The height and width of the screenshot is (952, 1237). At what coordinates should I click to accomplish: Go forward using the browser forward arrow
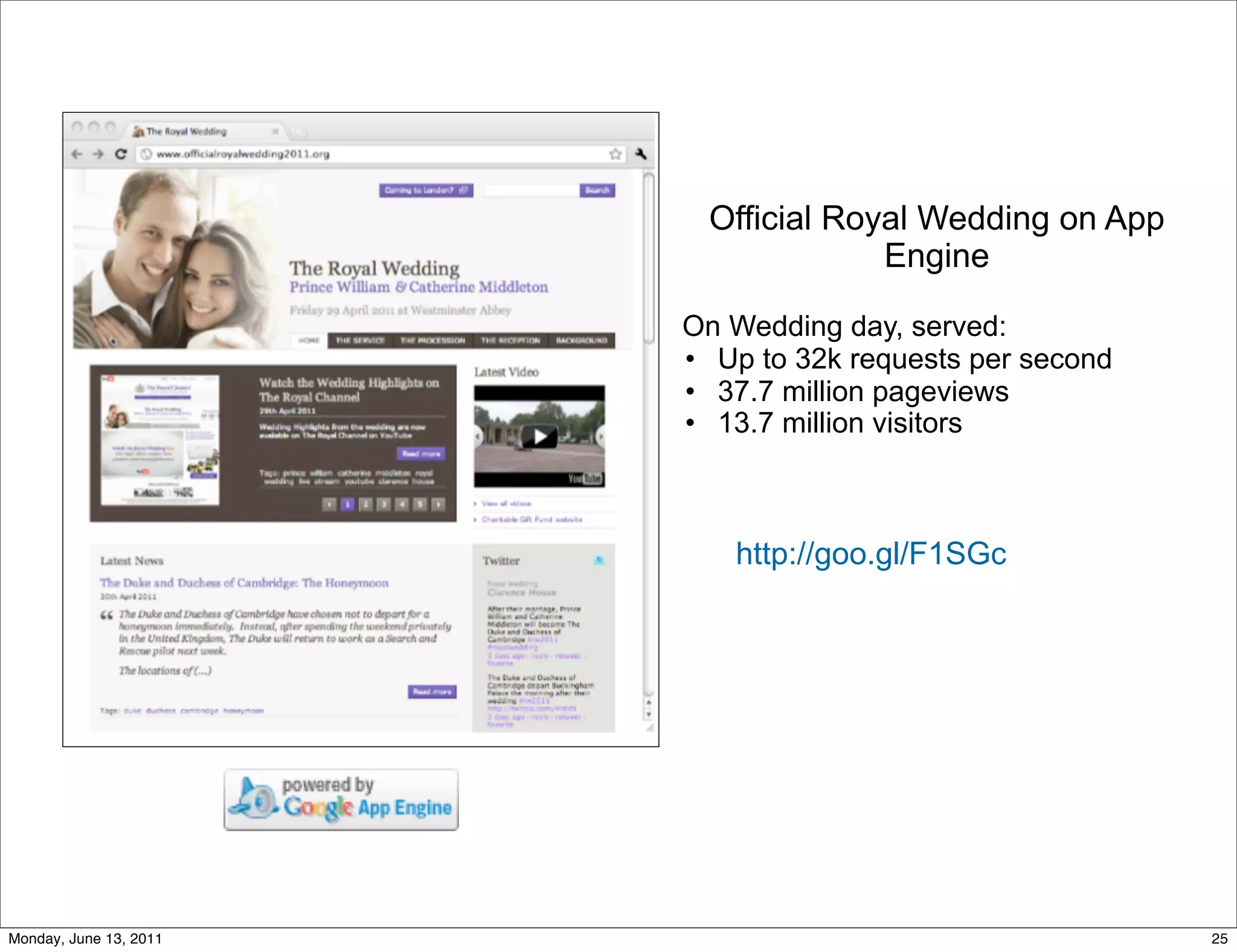(98, 154)
